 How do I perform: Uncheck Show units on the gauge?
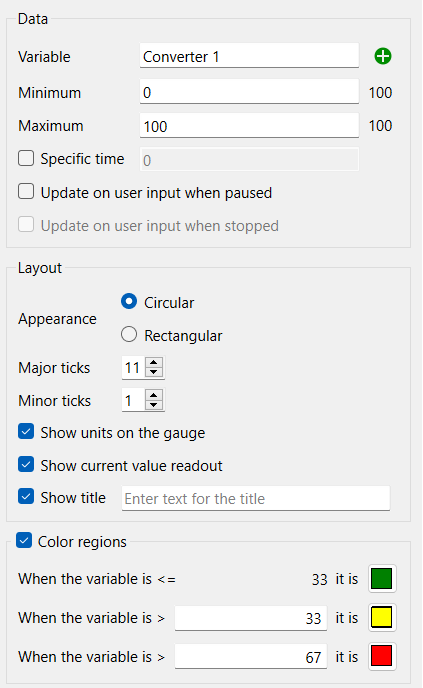point(26,432)
